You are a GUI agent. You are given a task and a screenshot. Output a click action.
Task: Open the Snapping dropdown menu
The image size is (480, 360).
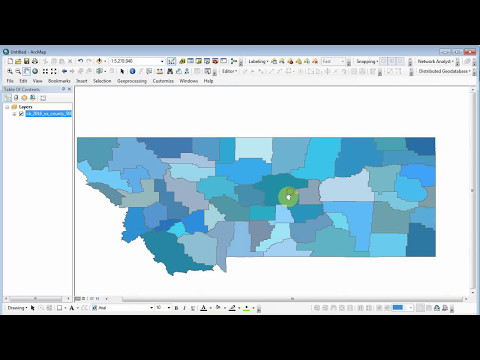pos(367,61)
